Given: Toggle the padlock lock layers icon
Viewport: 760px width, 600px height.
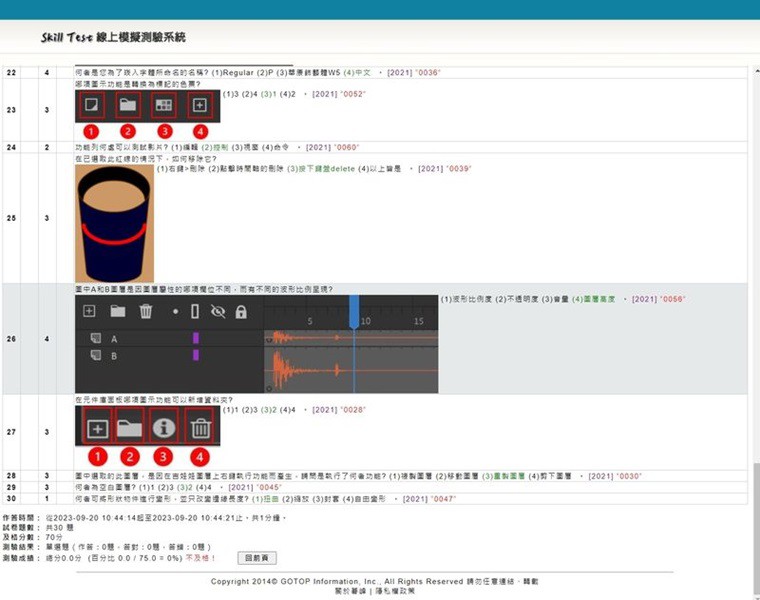Looking at the screenshot, I should click(x=240, y=312).
